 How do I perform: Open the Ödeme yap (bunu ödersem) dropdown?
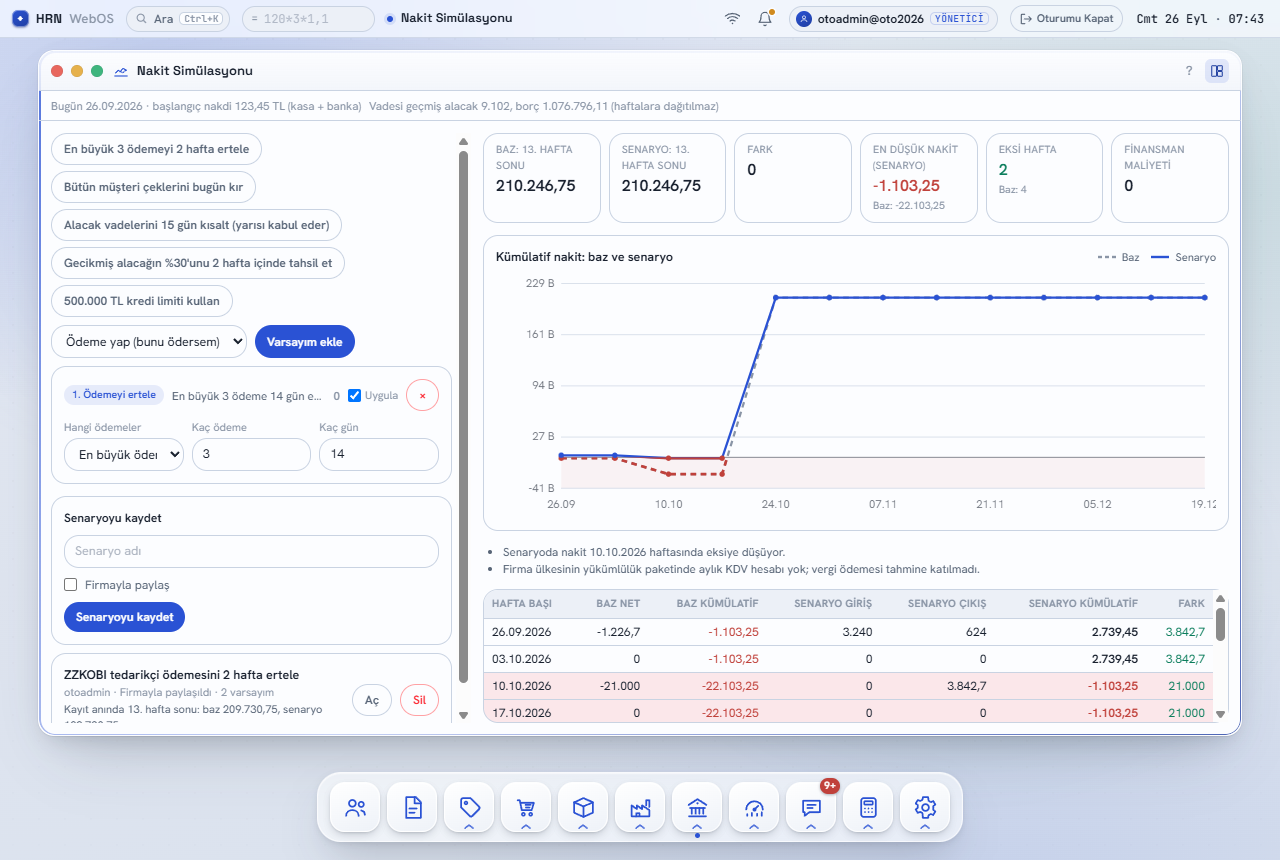click(x=149, y=341)
